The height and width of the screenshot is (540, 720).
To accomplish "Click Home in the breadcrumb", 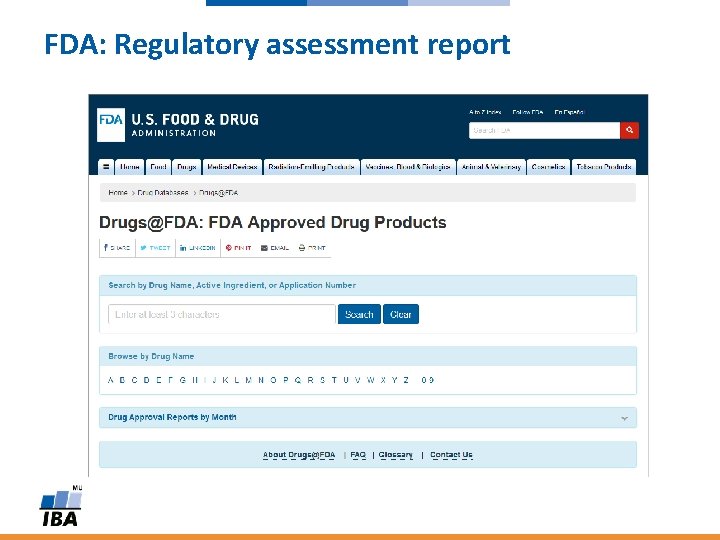I will tap(118, 193).
